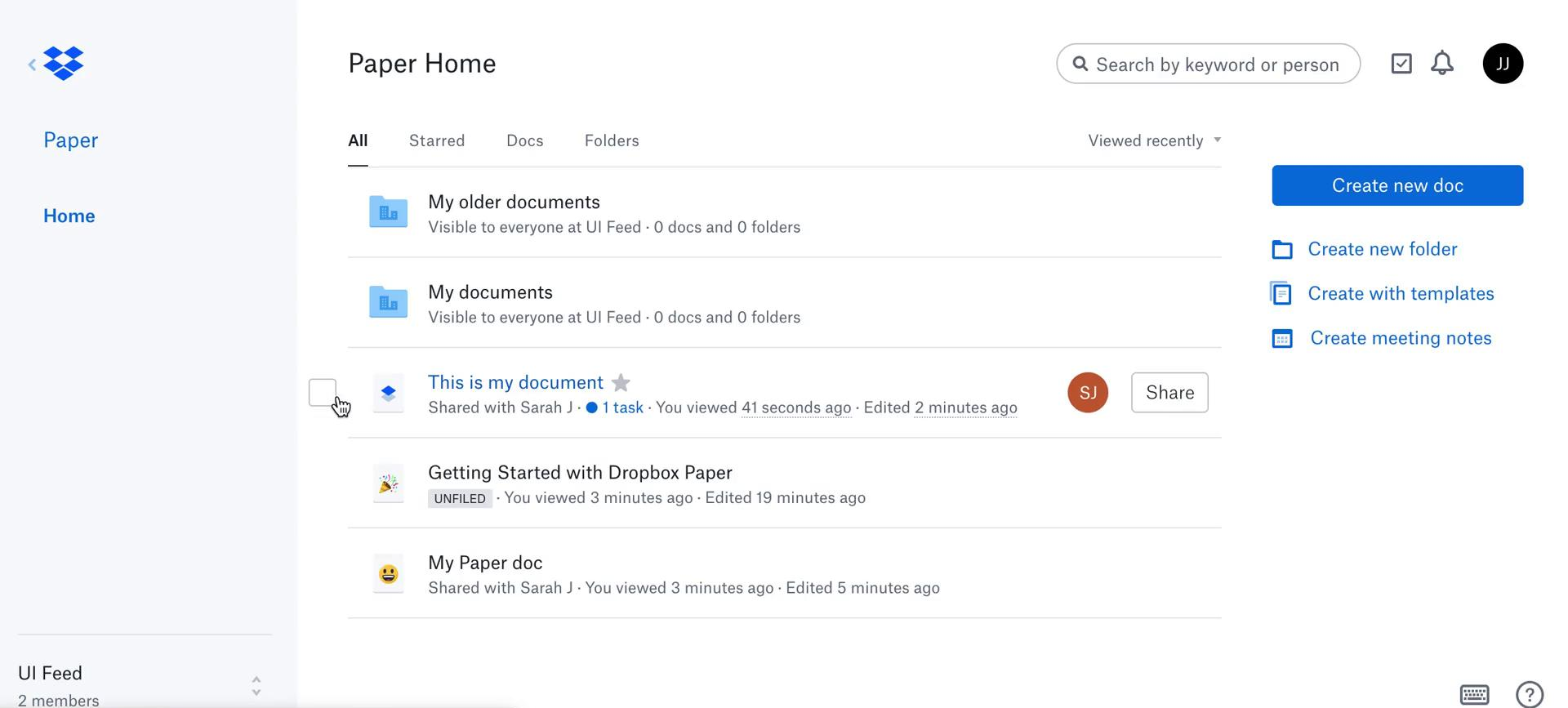This screenshot has height=708, width=1568.
Task: Open the My older documents folder title
Action: point(514,202)
